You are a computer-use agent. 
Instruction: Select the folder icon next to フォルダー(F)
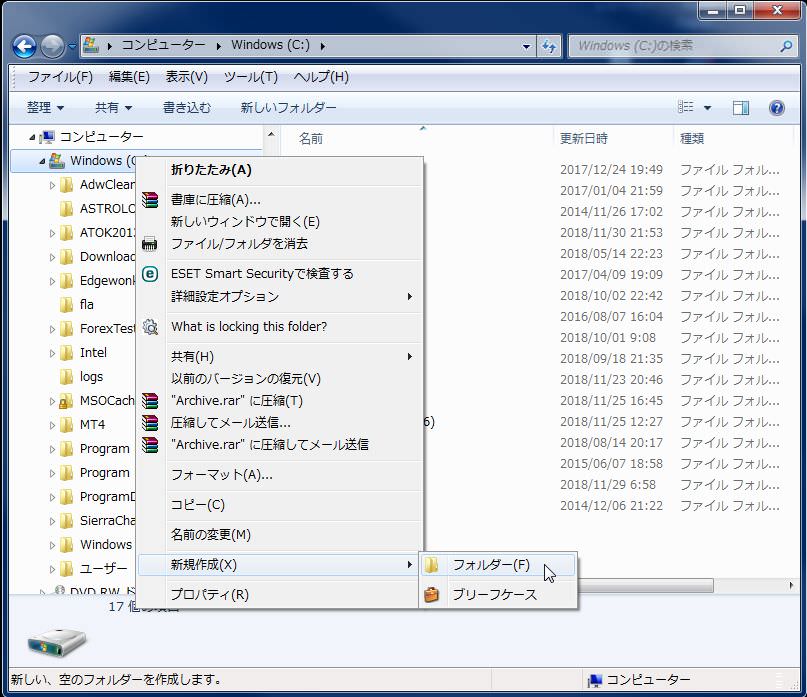(432, 564)
